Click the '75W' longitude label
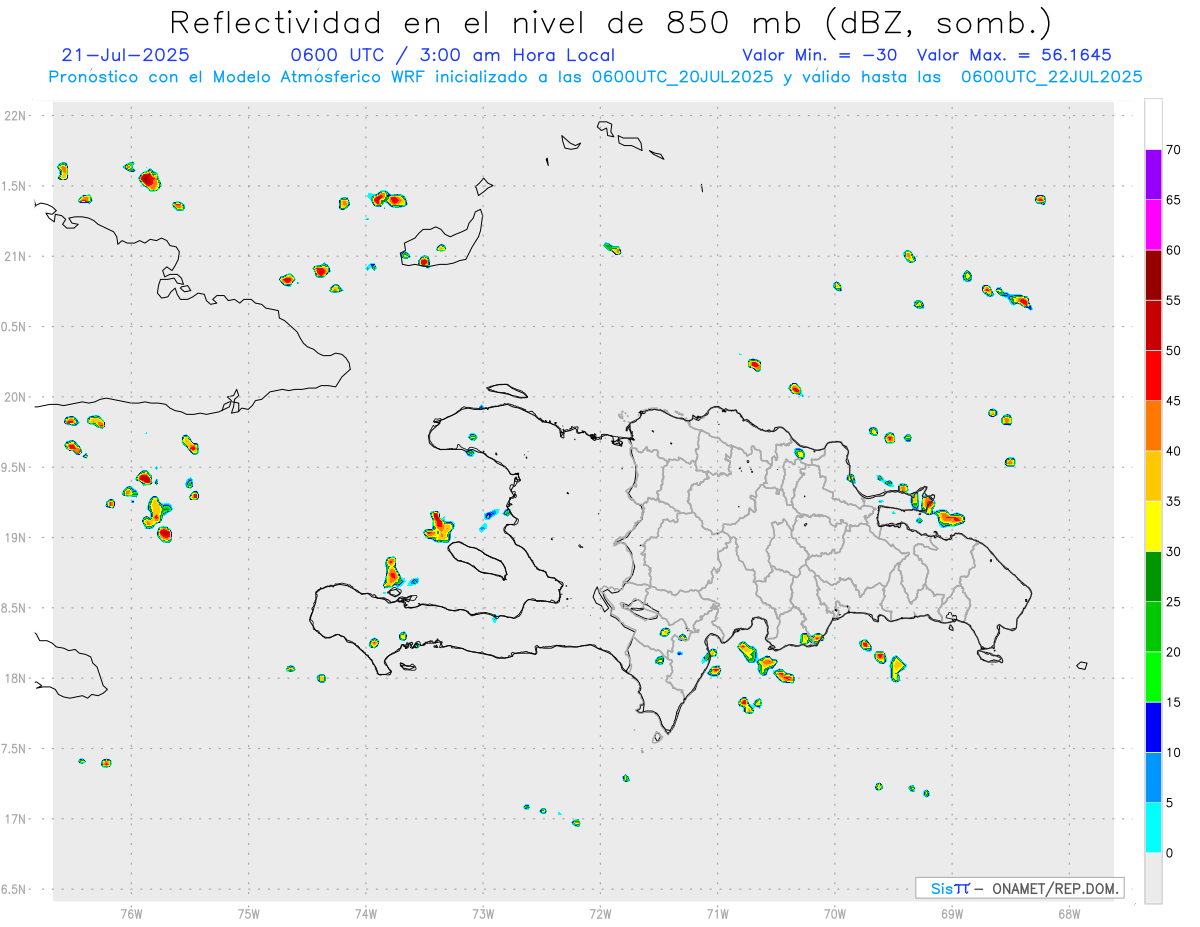 (249, 912)
